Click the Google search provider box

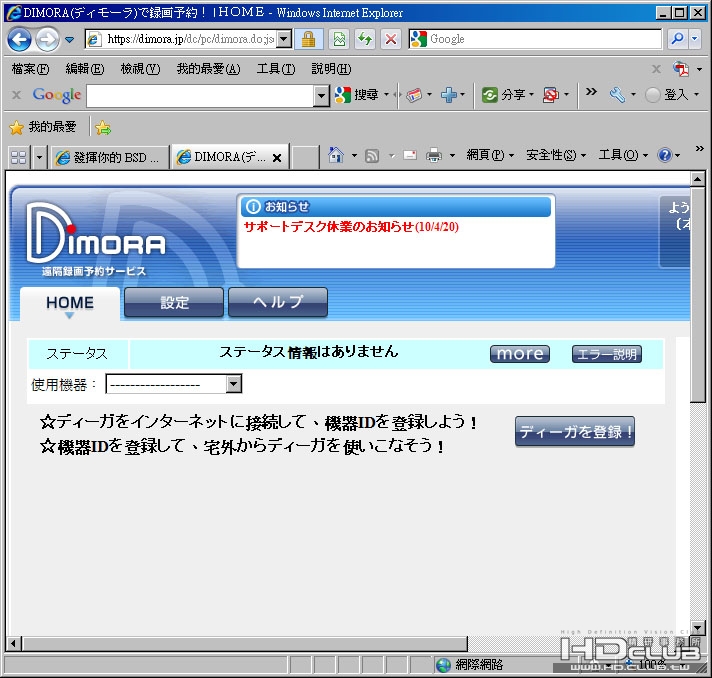tap(536, 39)
